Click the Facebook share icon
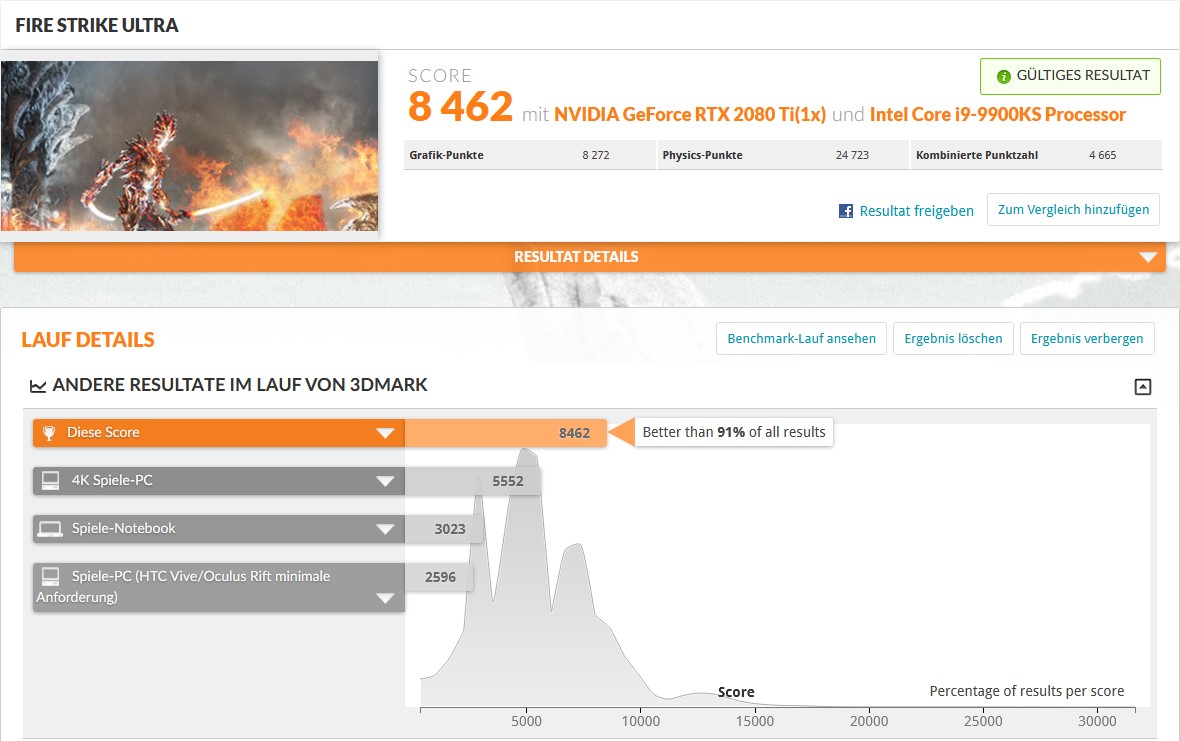The height and width of the screenshot is (741, 1180). click(x=846, y=211)
